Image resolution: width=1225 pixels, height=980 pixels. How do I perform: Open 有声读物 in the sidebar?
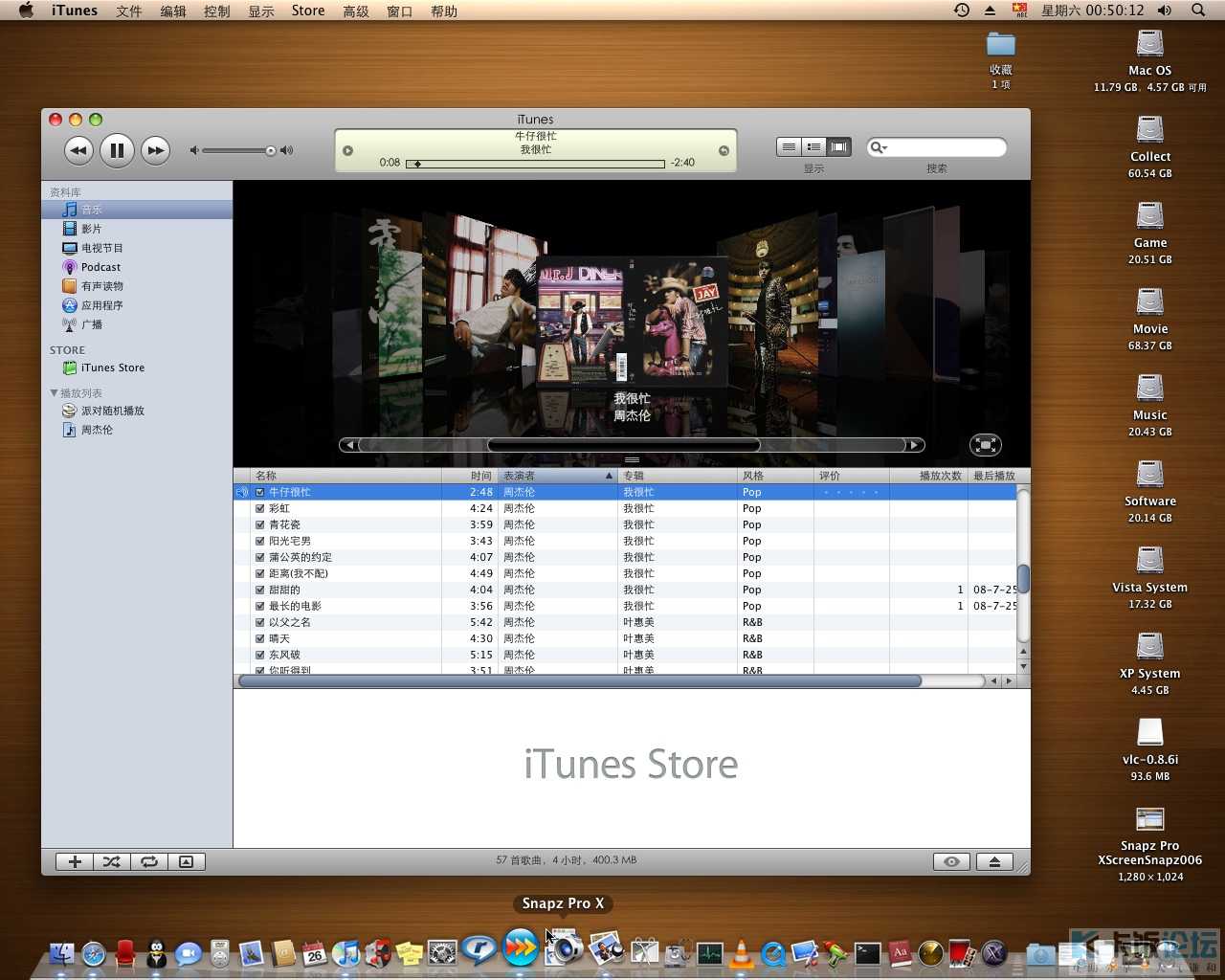[137, 286]
